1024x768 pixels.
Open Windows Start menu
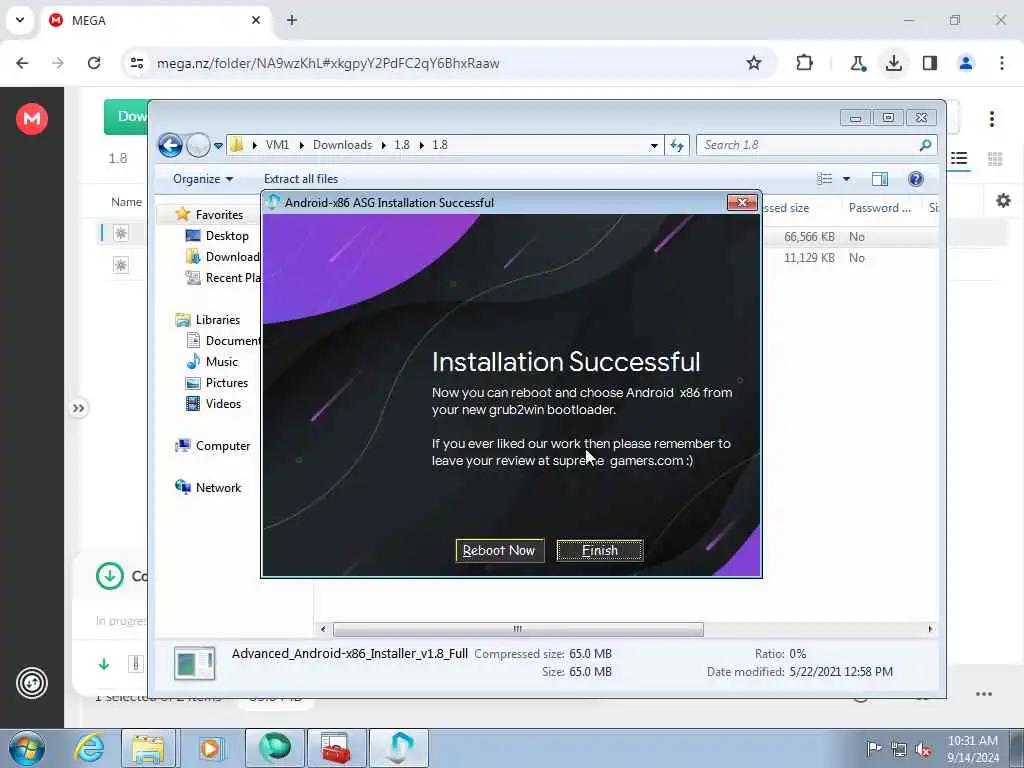27,748
